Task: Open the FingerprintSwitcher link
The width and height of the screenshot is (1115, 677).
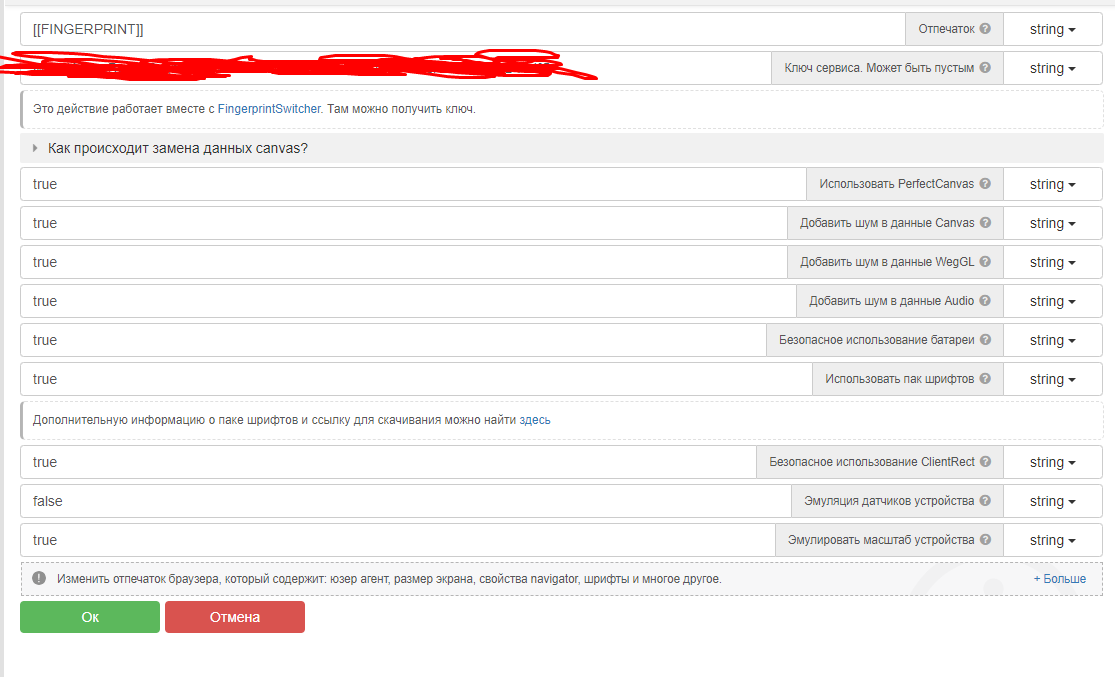Action: pos(269,109)
